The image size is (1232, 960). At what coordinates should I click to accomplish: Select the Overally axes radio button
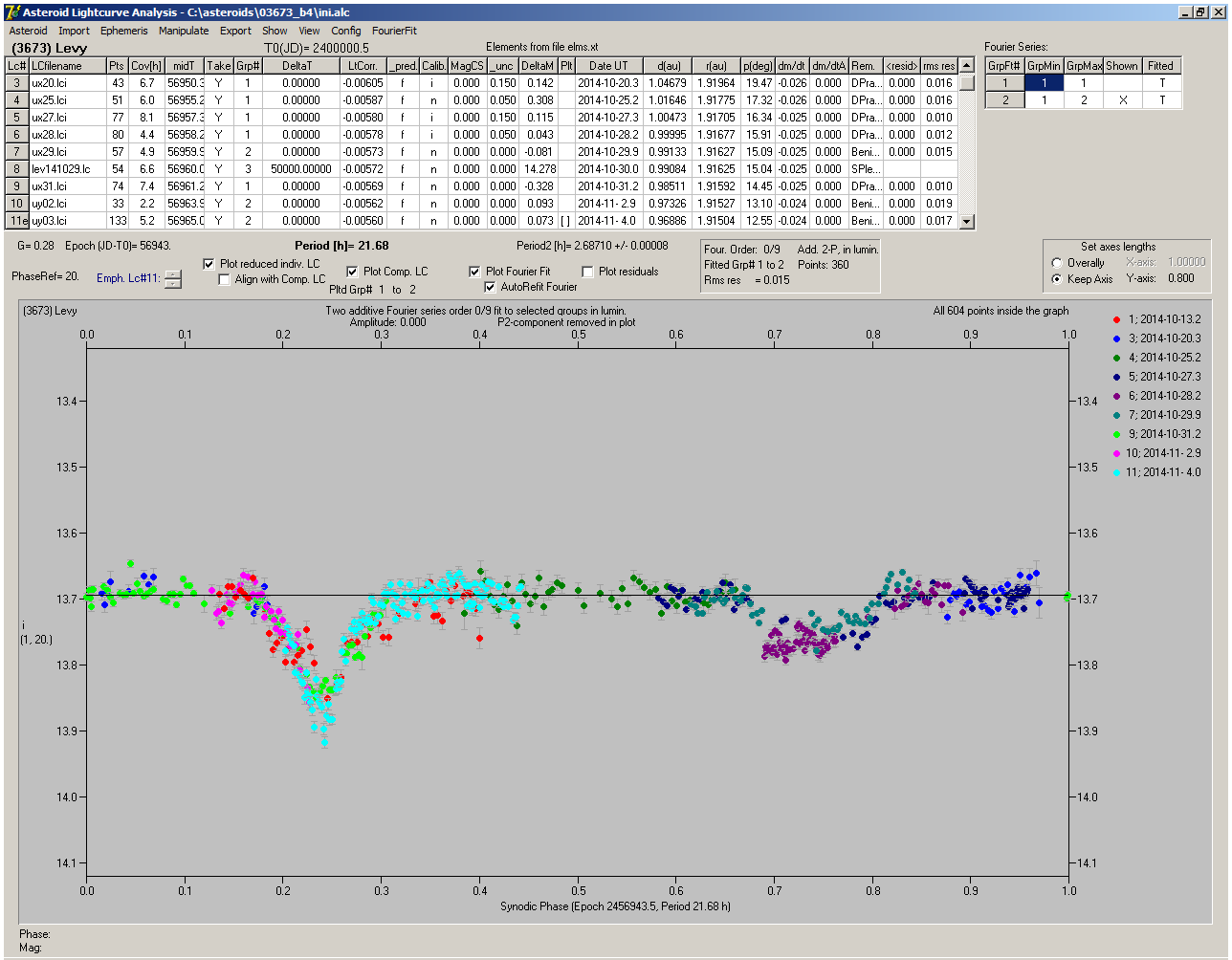1057,263
